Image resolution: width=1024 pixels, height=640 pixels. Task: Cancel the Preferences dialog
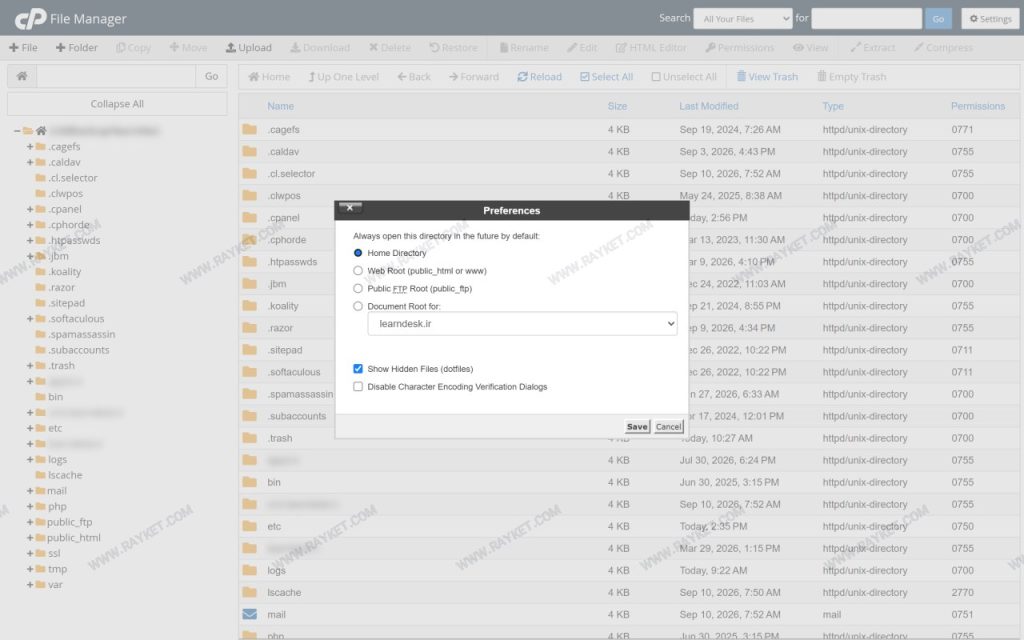click(x=668, y=426)
